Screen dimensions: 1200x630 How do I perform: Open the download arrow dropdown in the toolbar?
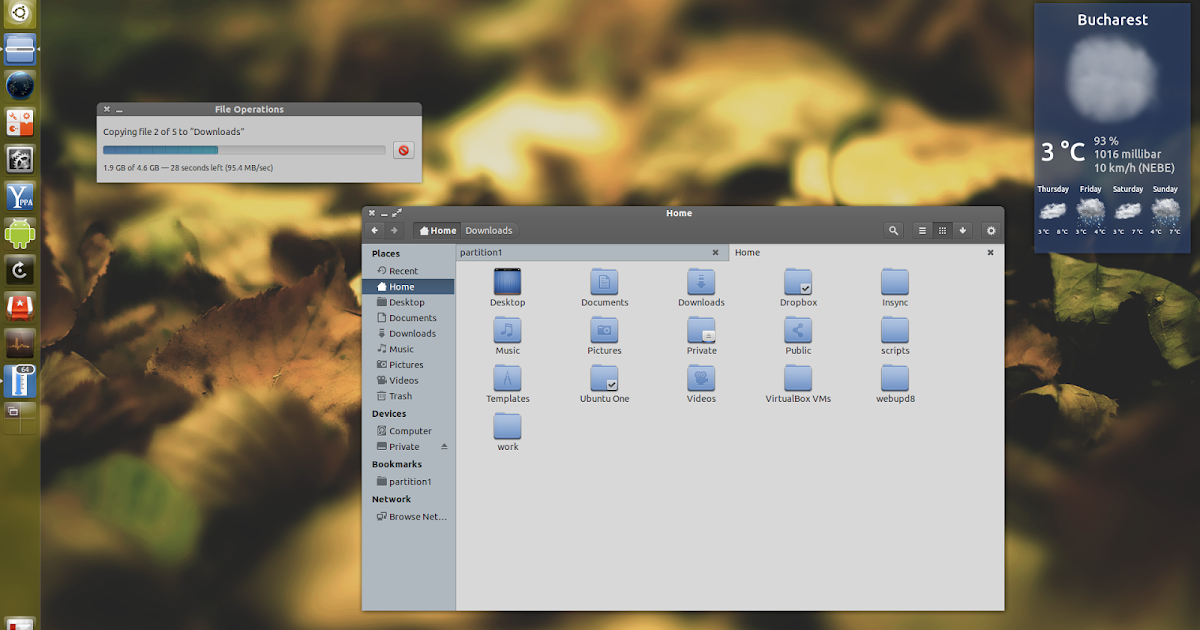963,230
